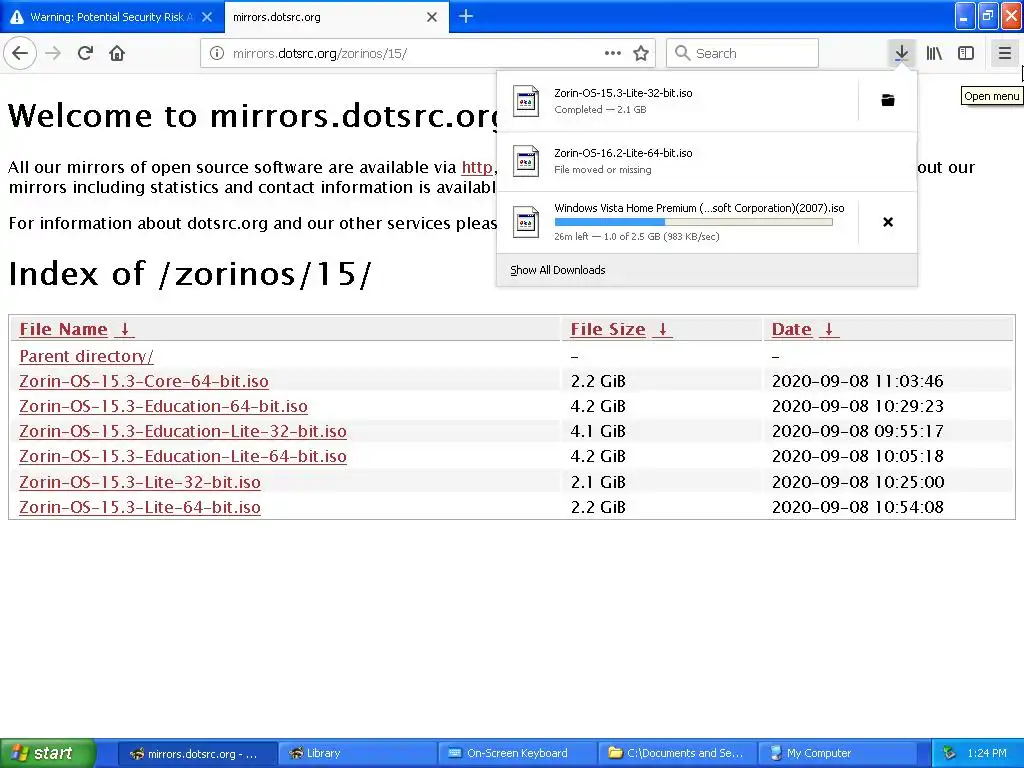Cancel the Windows Vista Home Premium download

(888, 222)
